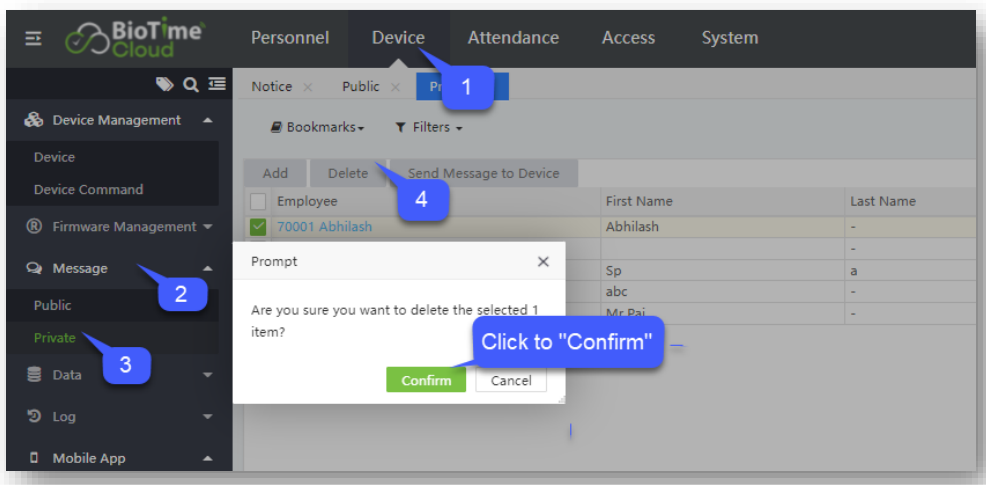Open the Filters dropdown
986x485 pixels.
click(x=429, y=128)
